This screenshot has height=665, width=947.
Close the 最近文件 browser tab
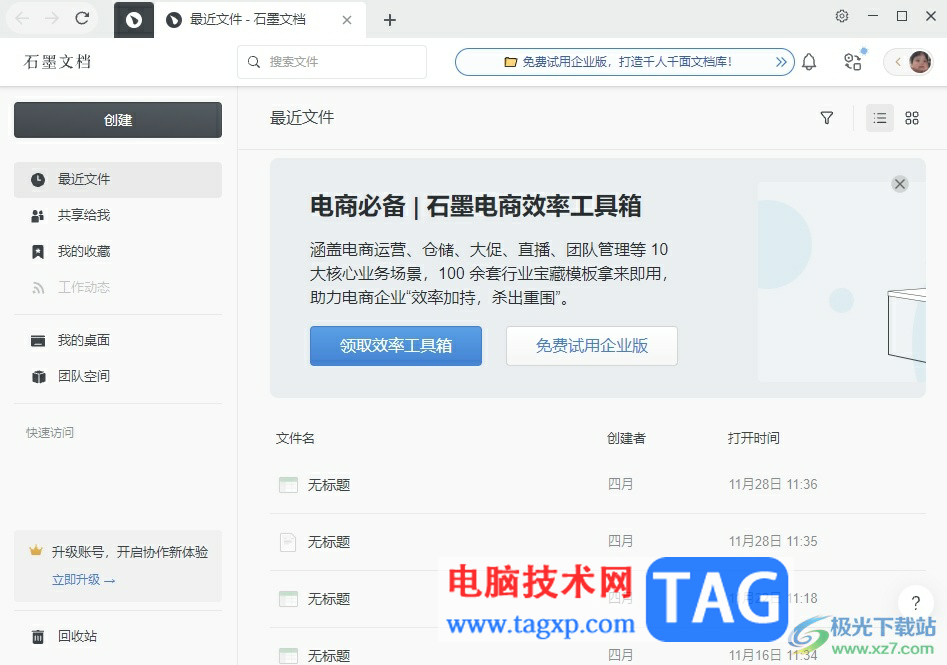tap(347, 20)
